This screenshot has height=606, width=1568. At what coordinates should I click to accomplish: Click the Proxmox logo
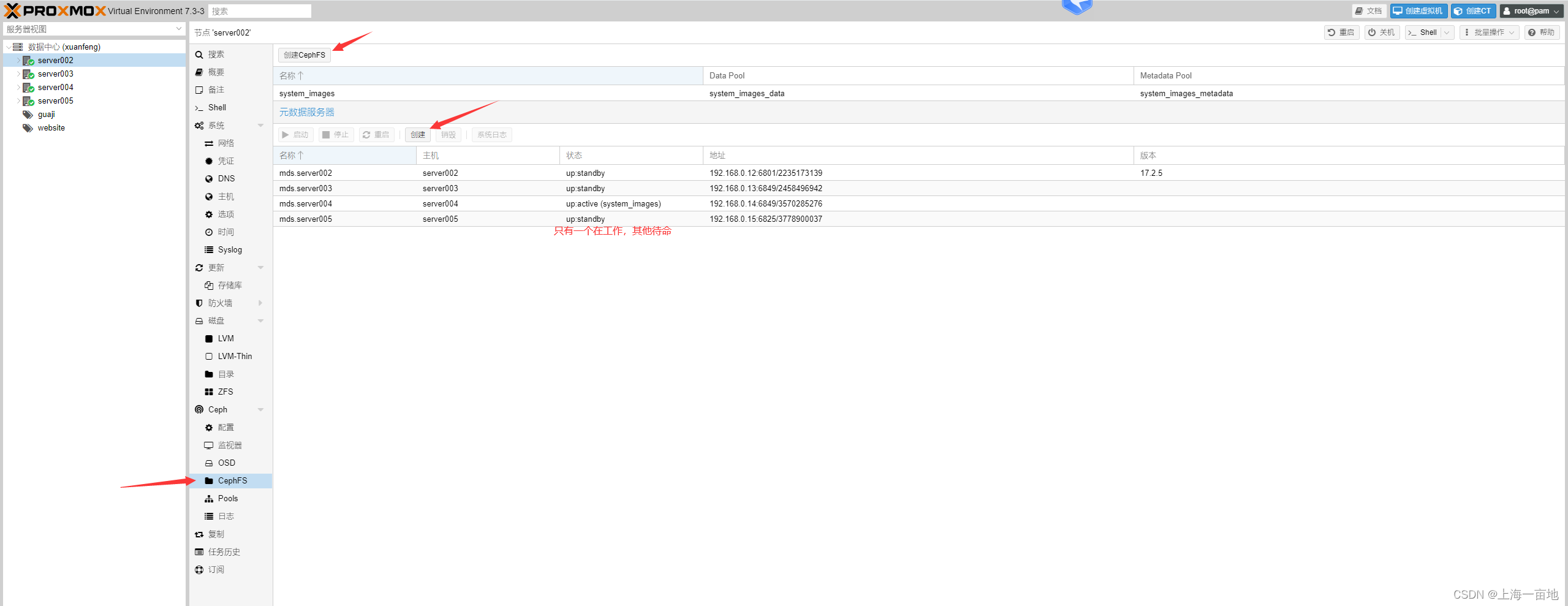pos(55,10)
